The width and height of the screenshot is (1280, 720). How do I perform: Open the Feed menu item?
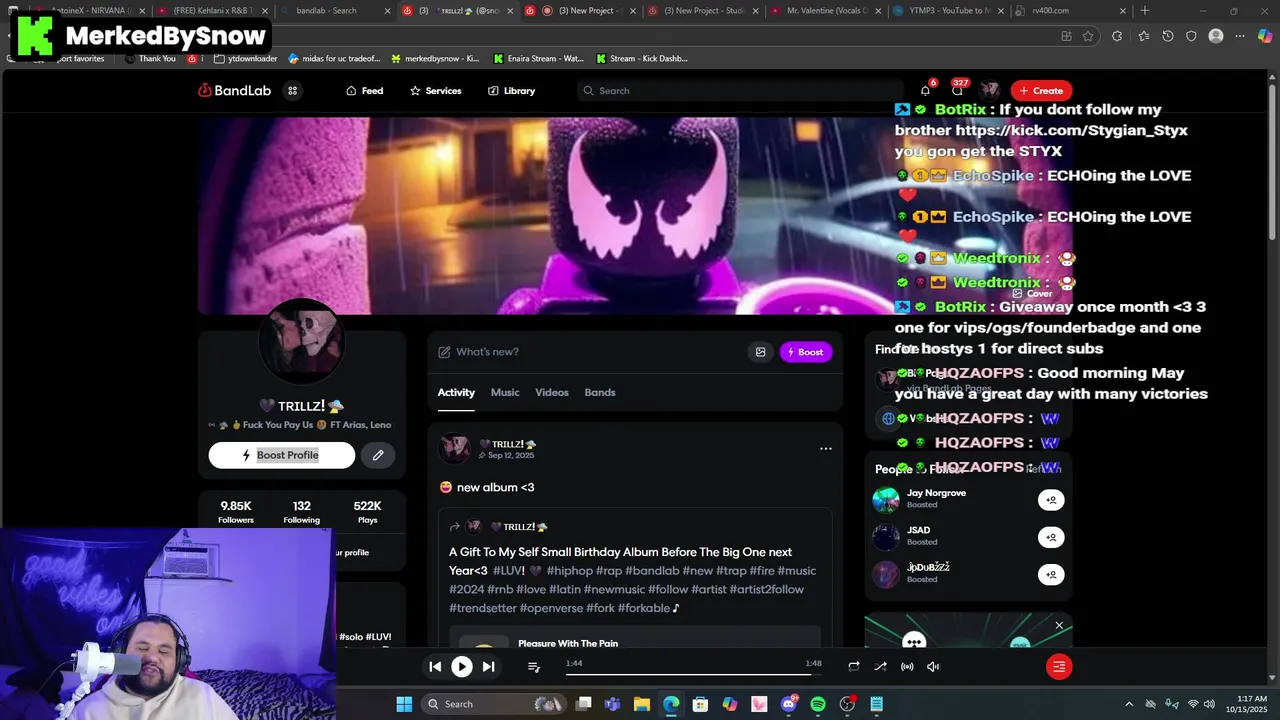pos(364,91)
